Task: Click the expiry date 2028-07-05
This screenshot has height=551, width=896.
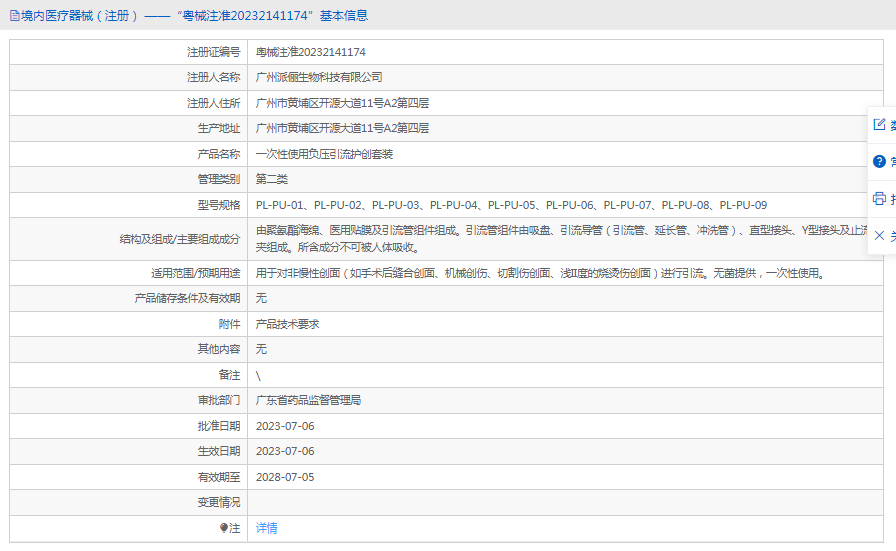Action: (x=285, y=477)
